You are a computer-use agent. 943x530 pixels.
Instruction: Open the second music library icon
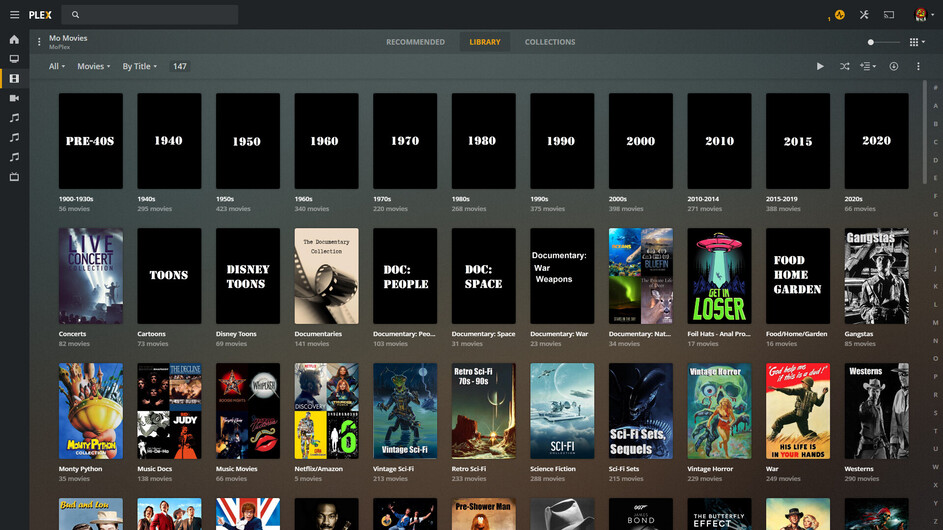14,138
